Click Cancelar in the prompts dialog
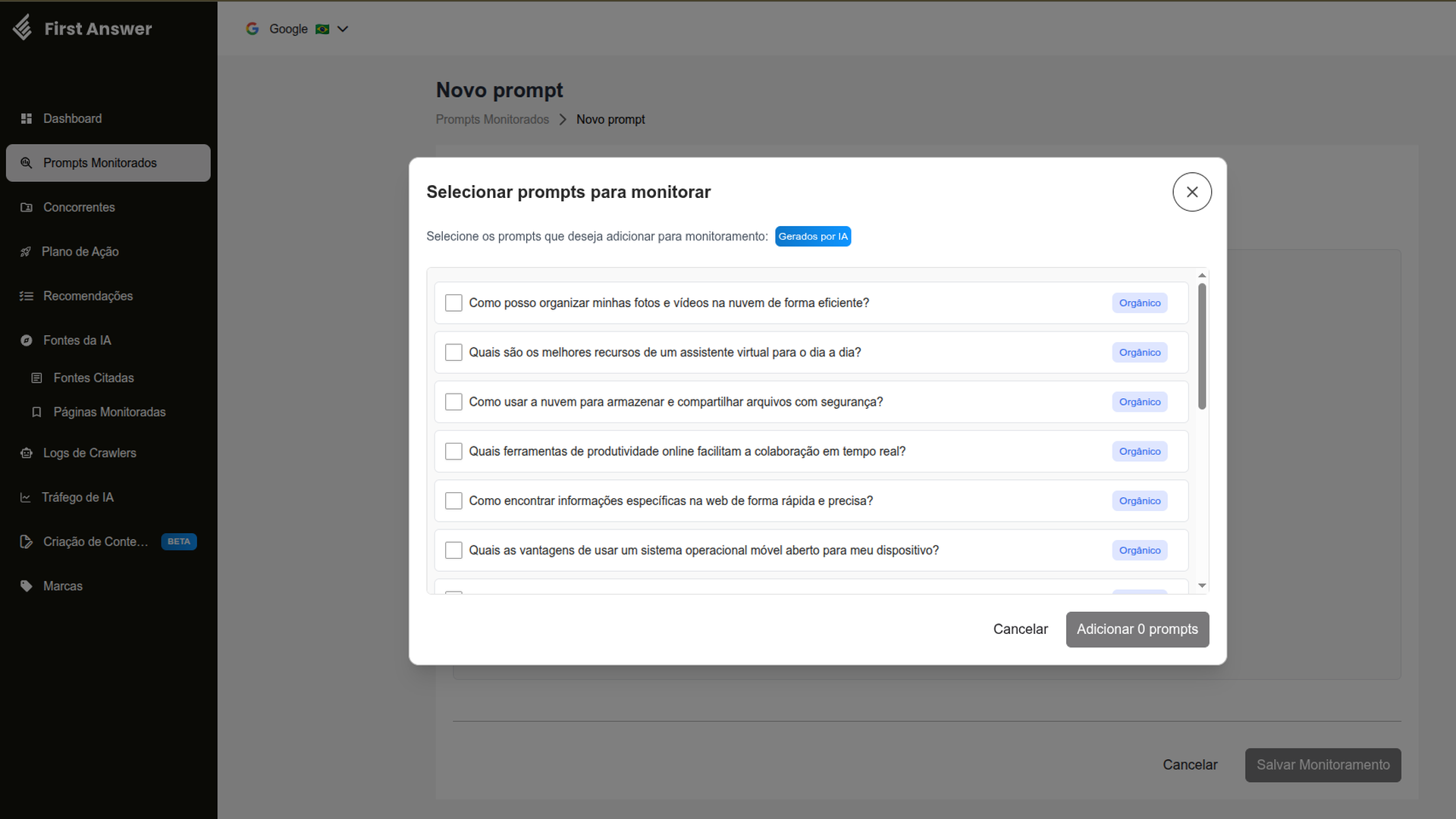This screenshot has width=1456, height=819. pyautogui.click(x=1020, y=629)
